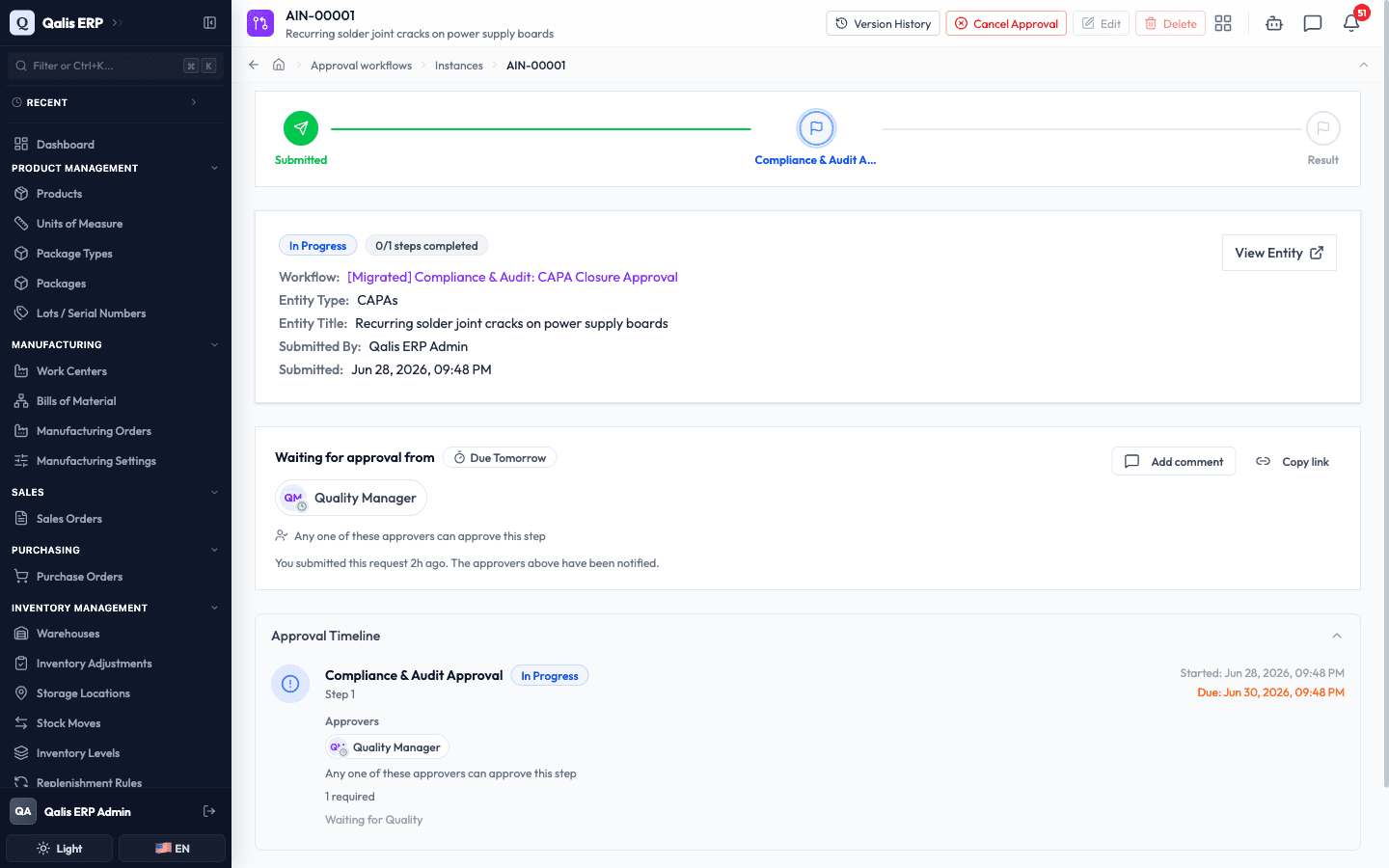Log out using sidebar exit icon
The width and height of the screenshot is (1389, 868).
(209, 811)
